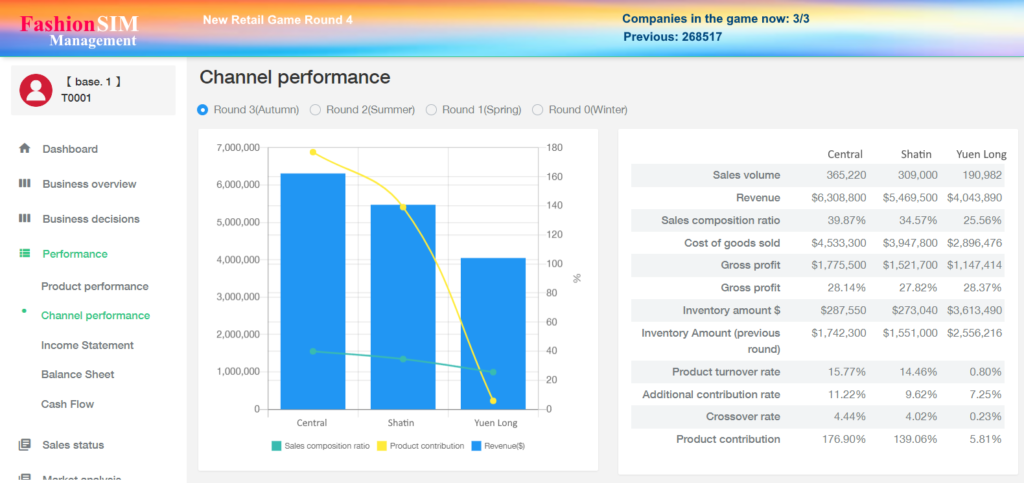Viewport: 1024px width, 483px height.
Task: Open the Income Statement page
Action: [x=87, y=345]
